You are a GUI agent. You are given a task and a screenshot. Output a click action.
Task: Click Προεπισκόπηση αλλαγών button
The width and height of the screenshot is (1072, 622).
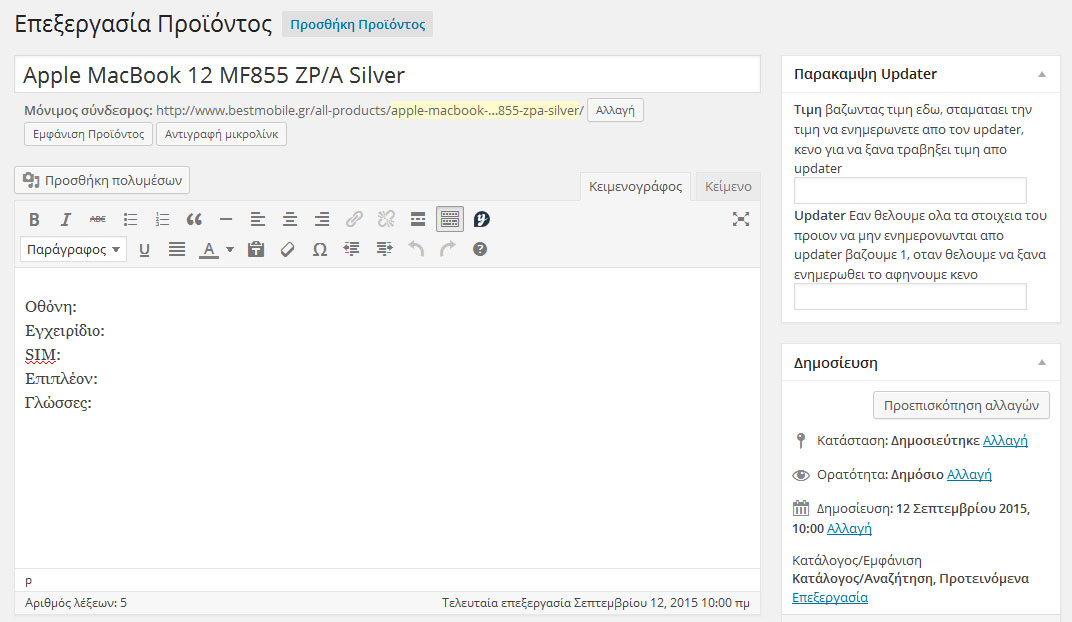(961, 405)
